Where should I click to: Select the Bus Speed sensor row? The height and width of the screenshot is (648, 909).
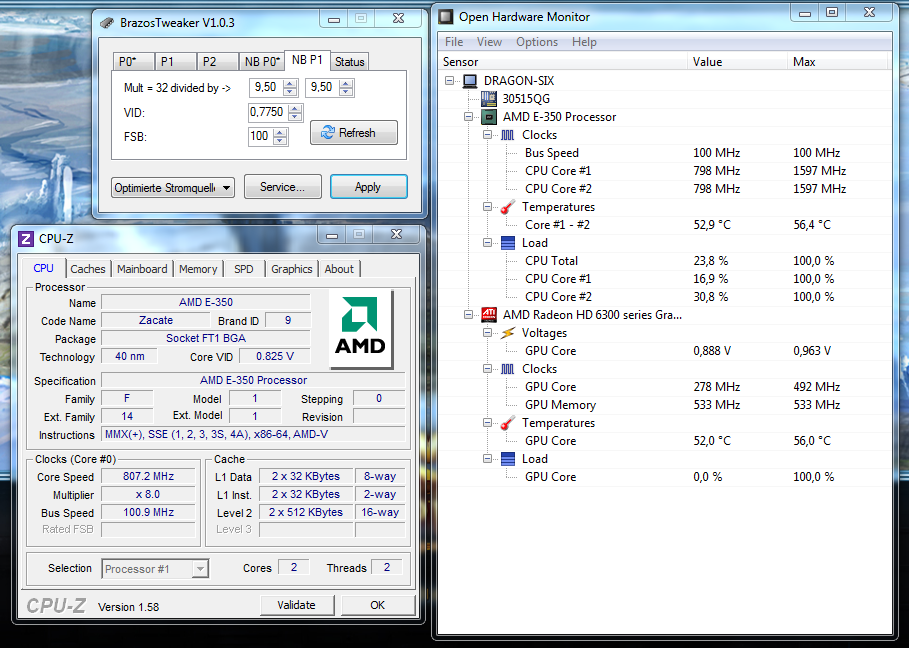(664, 153)
